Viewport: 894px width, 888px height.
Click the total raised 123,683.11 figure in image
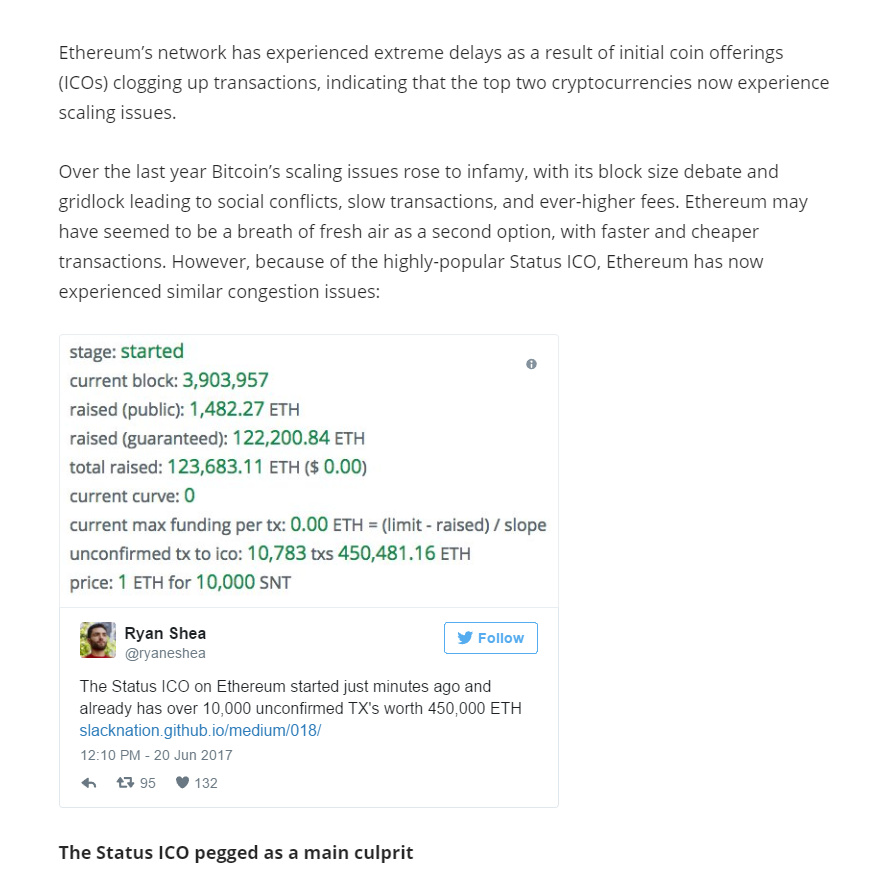coord(215,467)
